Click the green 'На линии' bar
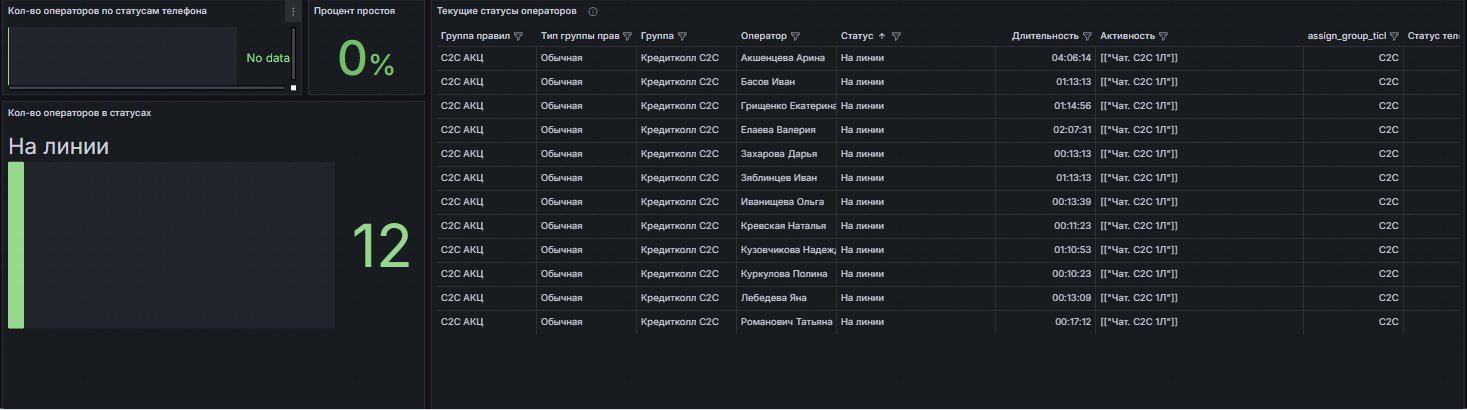1467x410 pixels. pyautogui.click(x=16, y=245)
